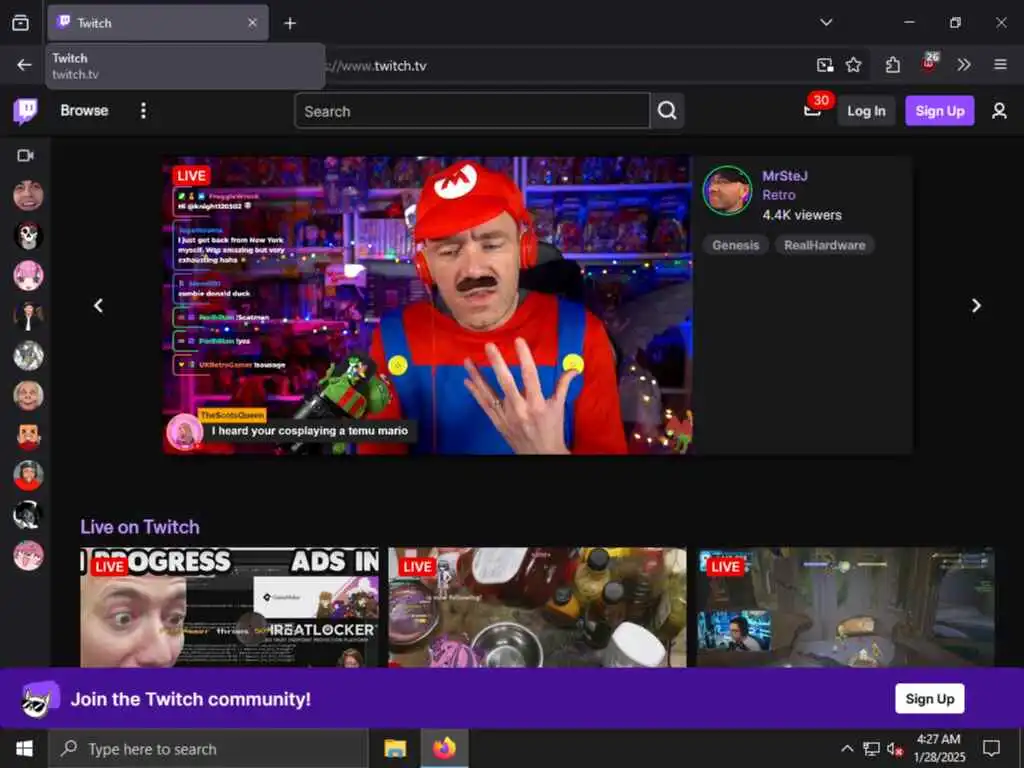Open the taskbar clock showing 4:27 AM
Viewport: 1024px width, 768px height.
[938, 748]
